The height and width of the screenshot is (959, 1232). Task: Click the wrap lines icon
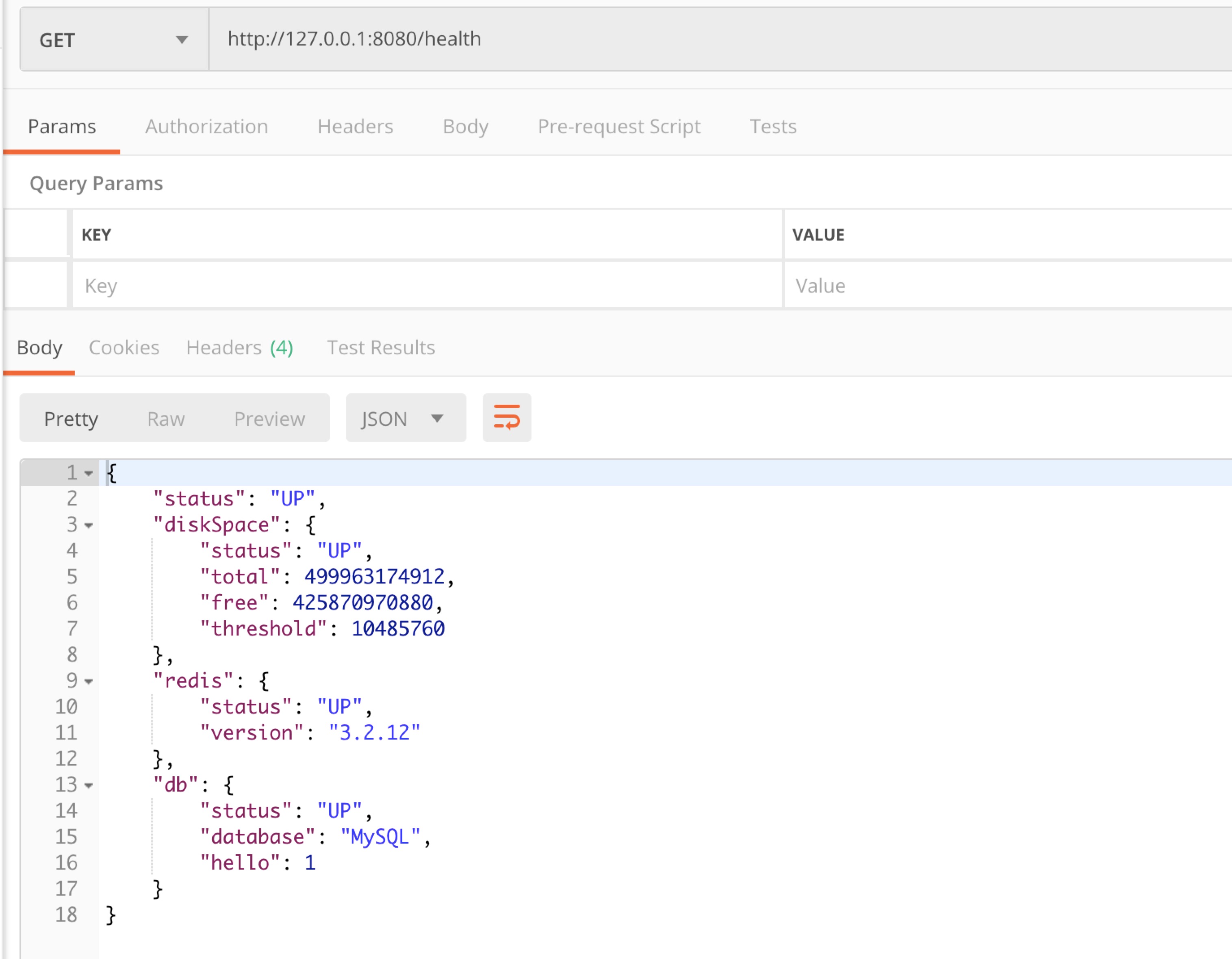tap(506, 417)
